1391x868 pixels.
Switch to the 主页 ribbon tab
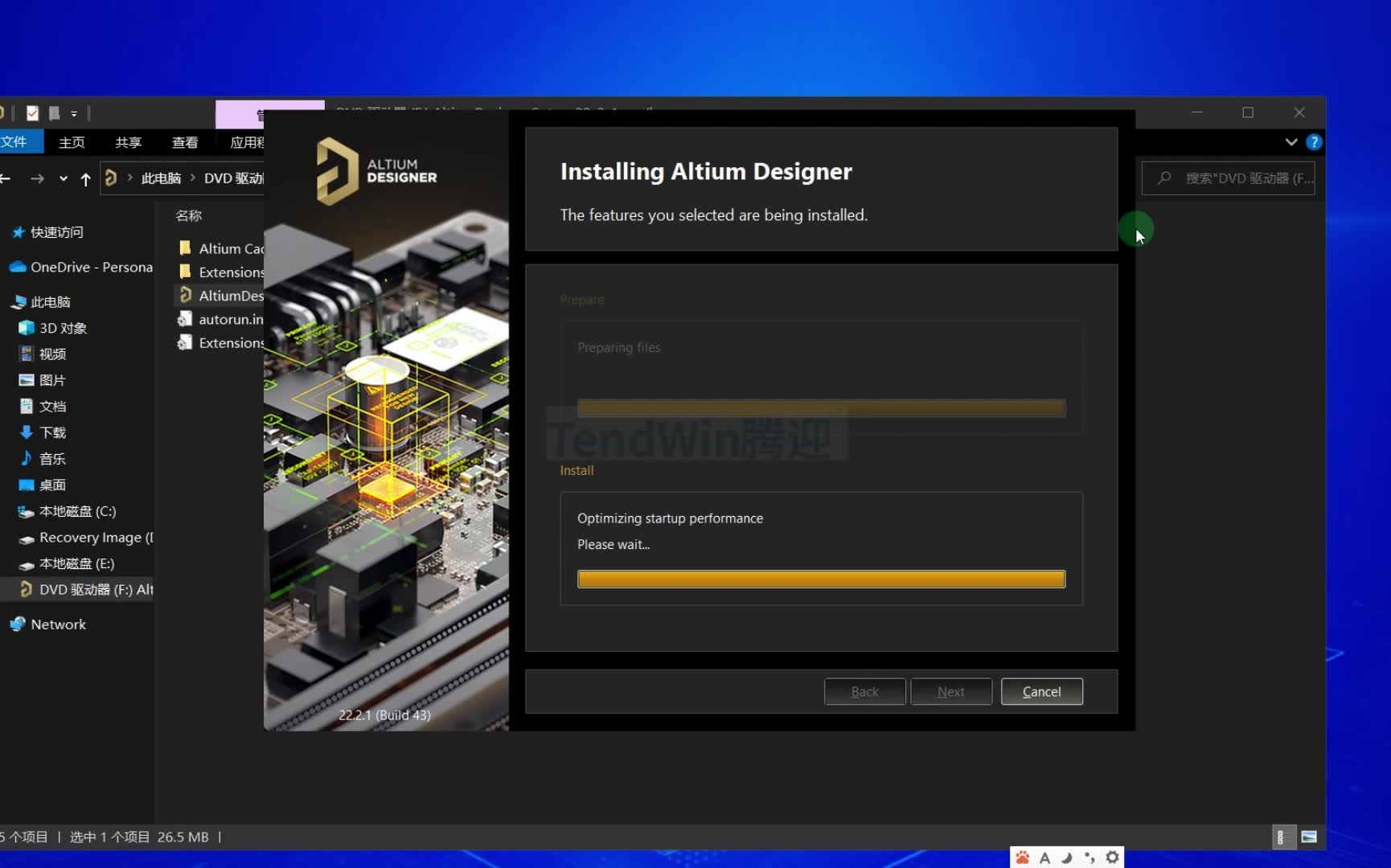72,141
